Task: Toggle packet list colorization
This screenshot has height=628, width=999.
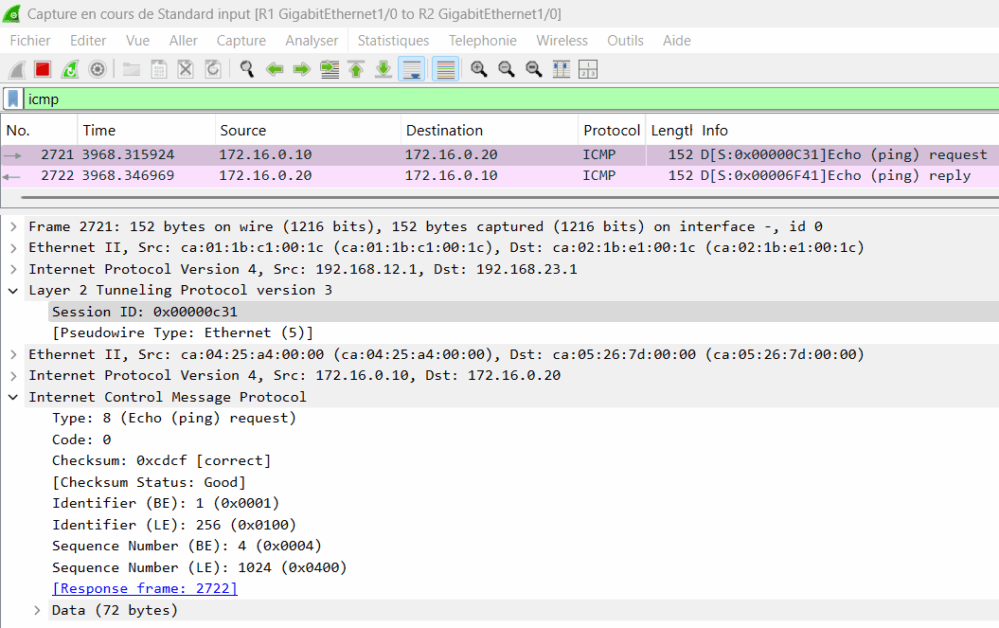Action: [x=445, y=69]
